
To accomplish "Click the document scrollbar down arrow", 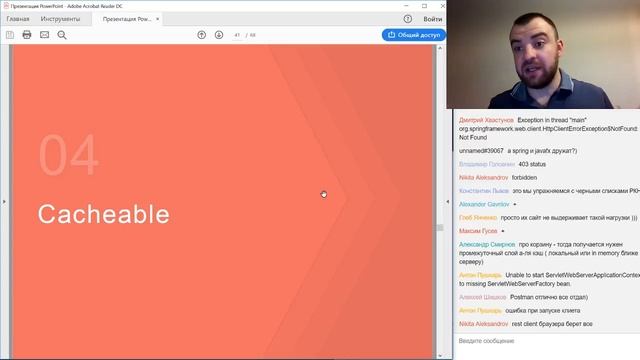I will (x=440, y=356).
